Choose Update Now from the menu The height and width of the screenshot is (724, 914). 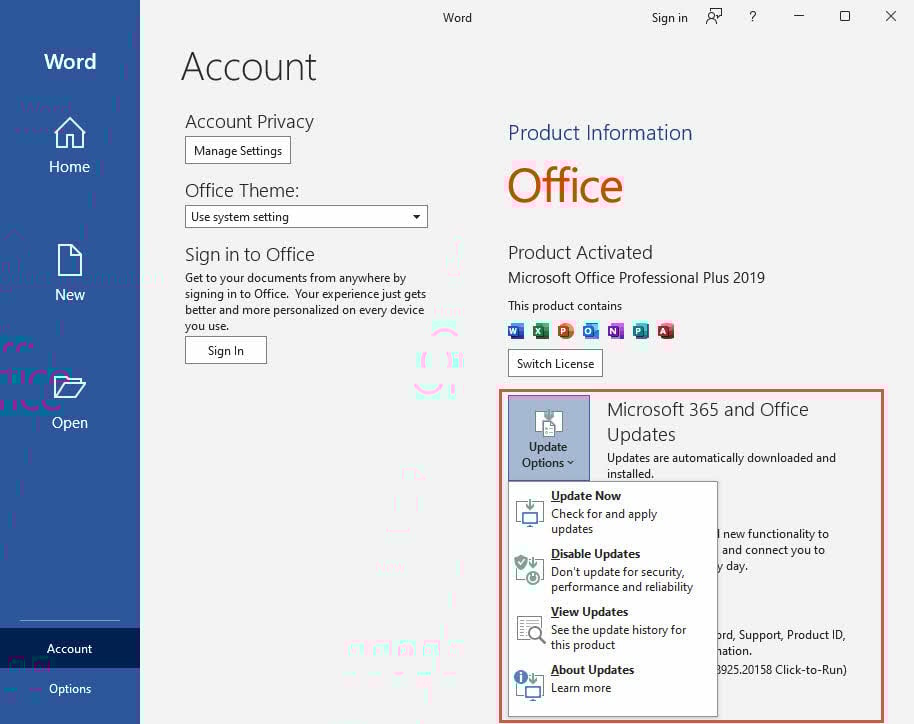coord(613,512)
